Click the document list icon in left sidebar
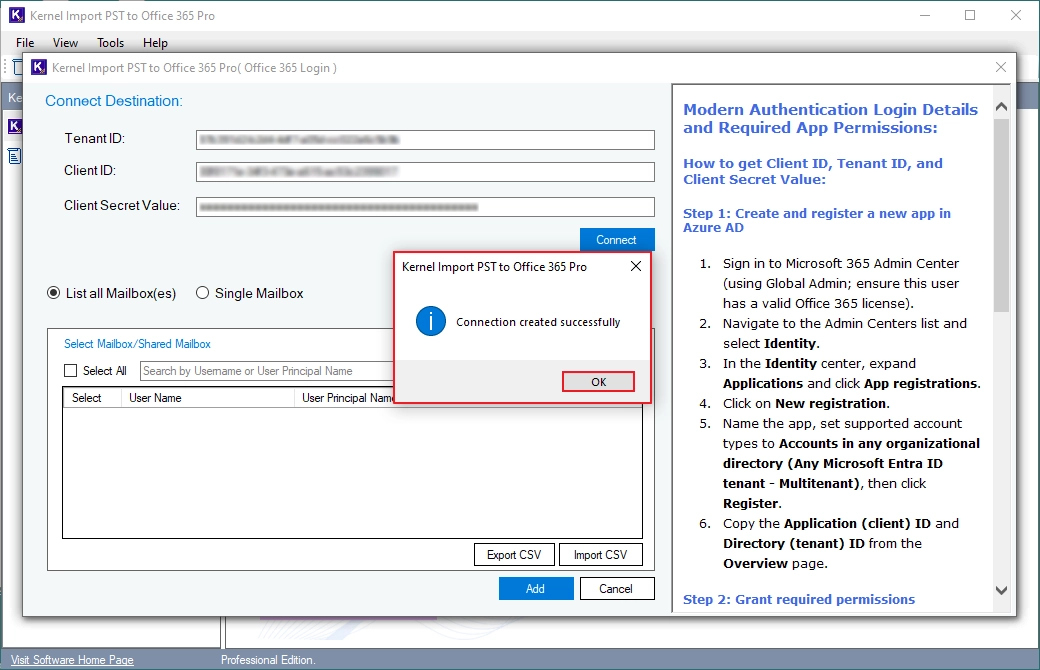The image size is (1040, 670). pos(15,157)
